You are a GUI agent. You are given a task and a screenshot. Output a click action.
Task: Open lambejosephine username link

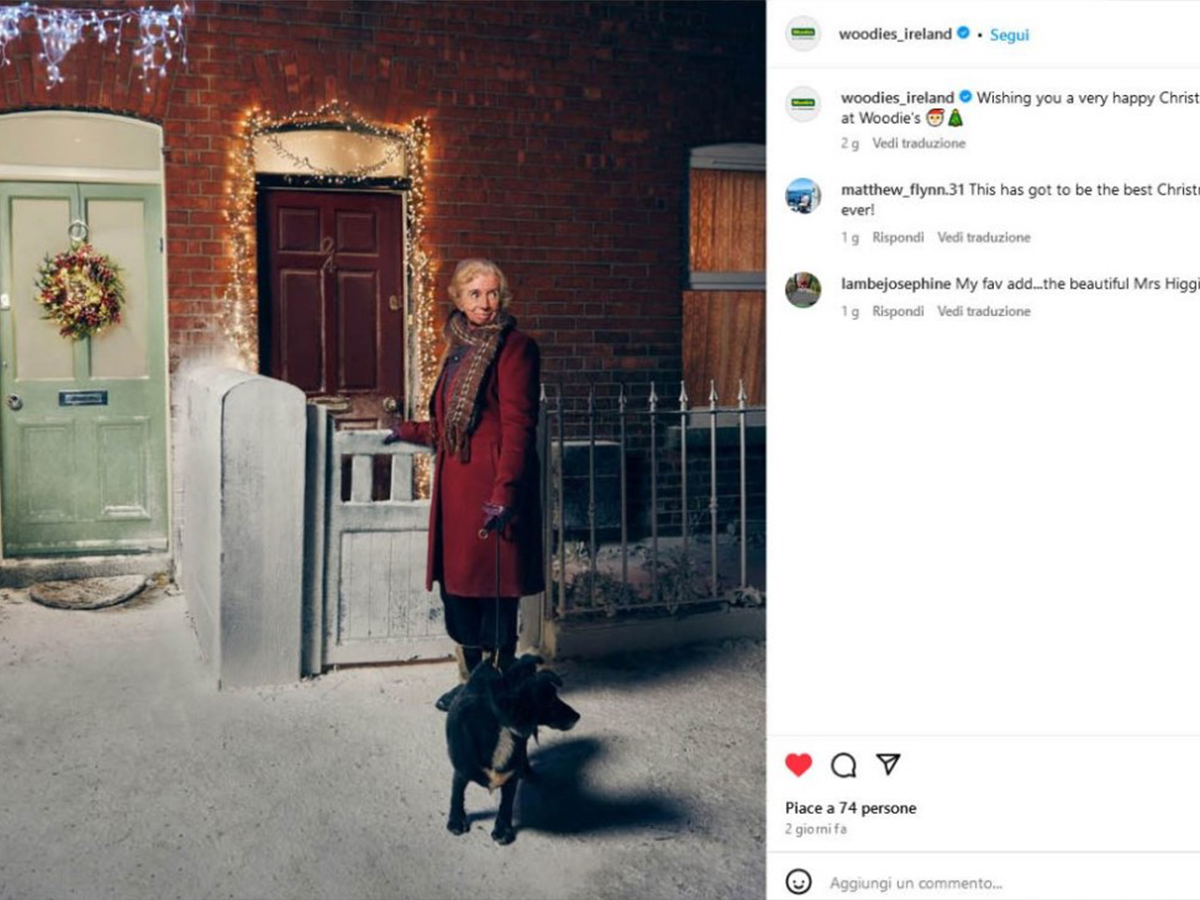click(x=896, y=284)
